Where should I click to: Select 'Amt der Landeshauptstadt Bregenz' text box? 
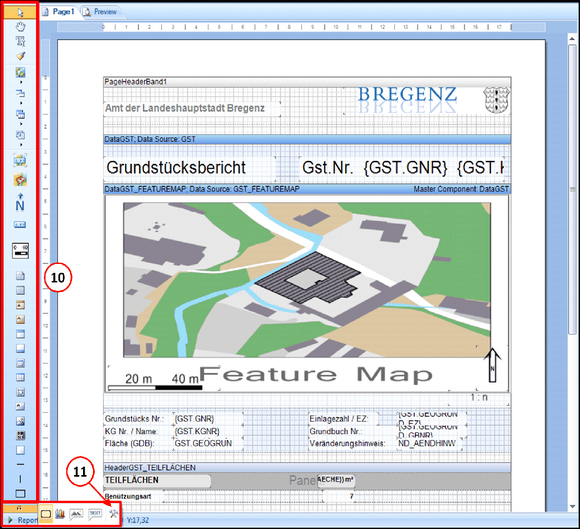tap(191, 108)
